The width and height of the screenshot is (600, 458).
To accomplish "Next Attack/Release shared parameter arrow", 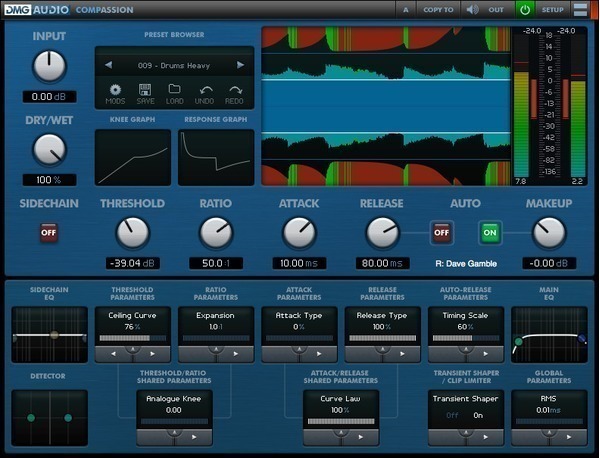I will coord(360,437).
